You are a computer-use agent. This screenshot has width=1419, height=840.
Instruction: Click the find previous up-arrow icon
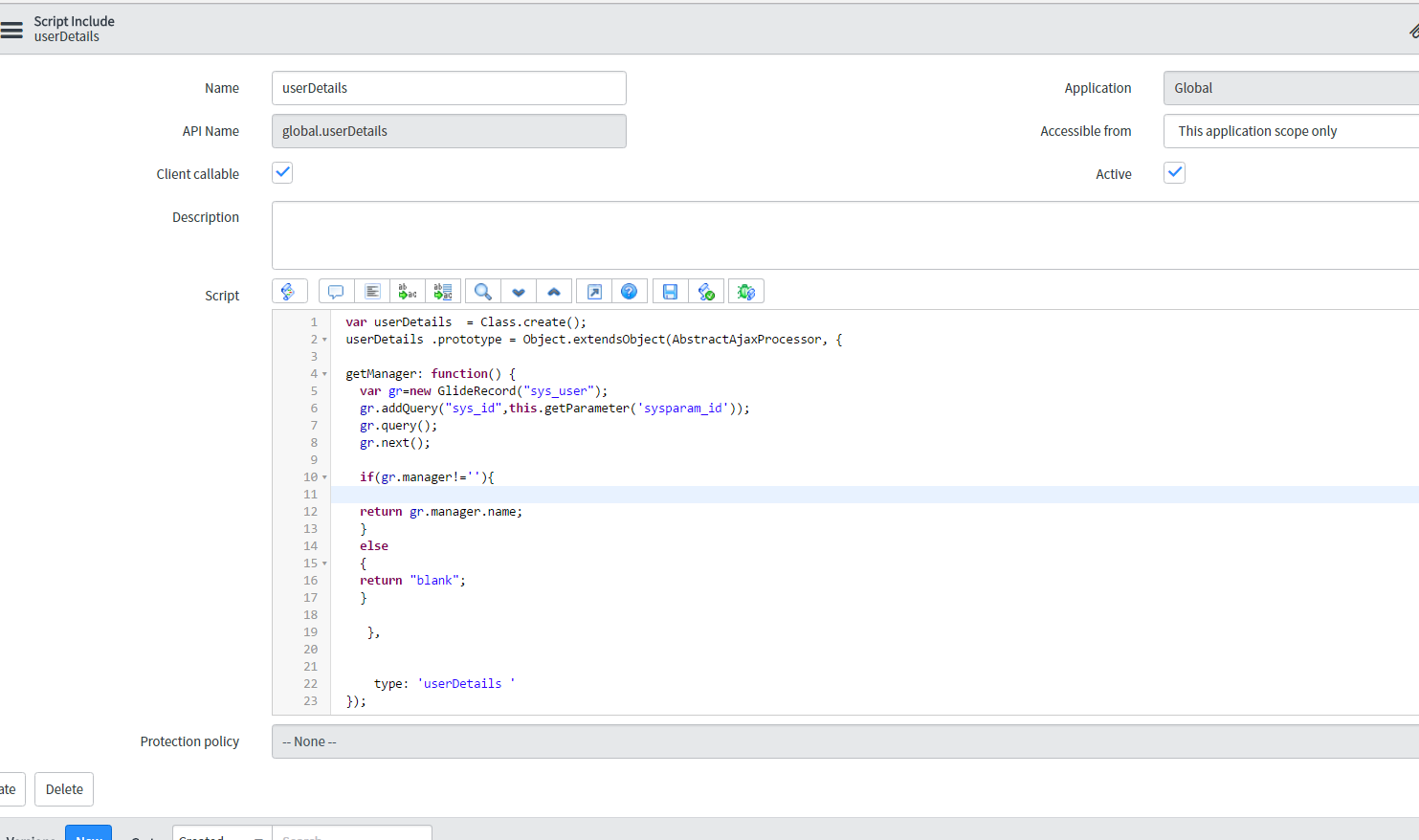point(554,292)
